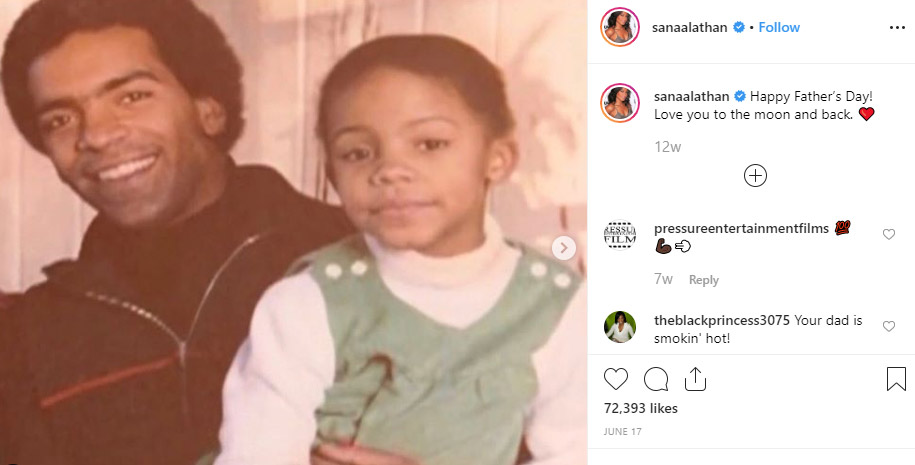Image resolution: width=915 pixels, height=465 pixels.
Task: Like the pressureentertainmentfilms comment
Action: click(x=888, y=235)
